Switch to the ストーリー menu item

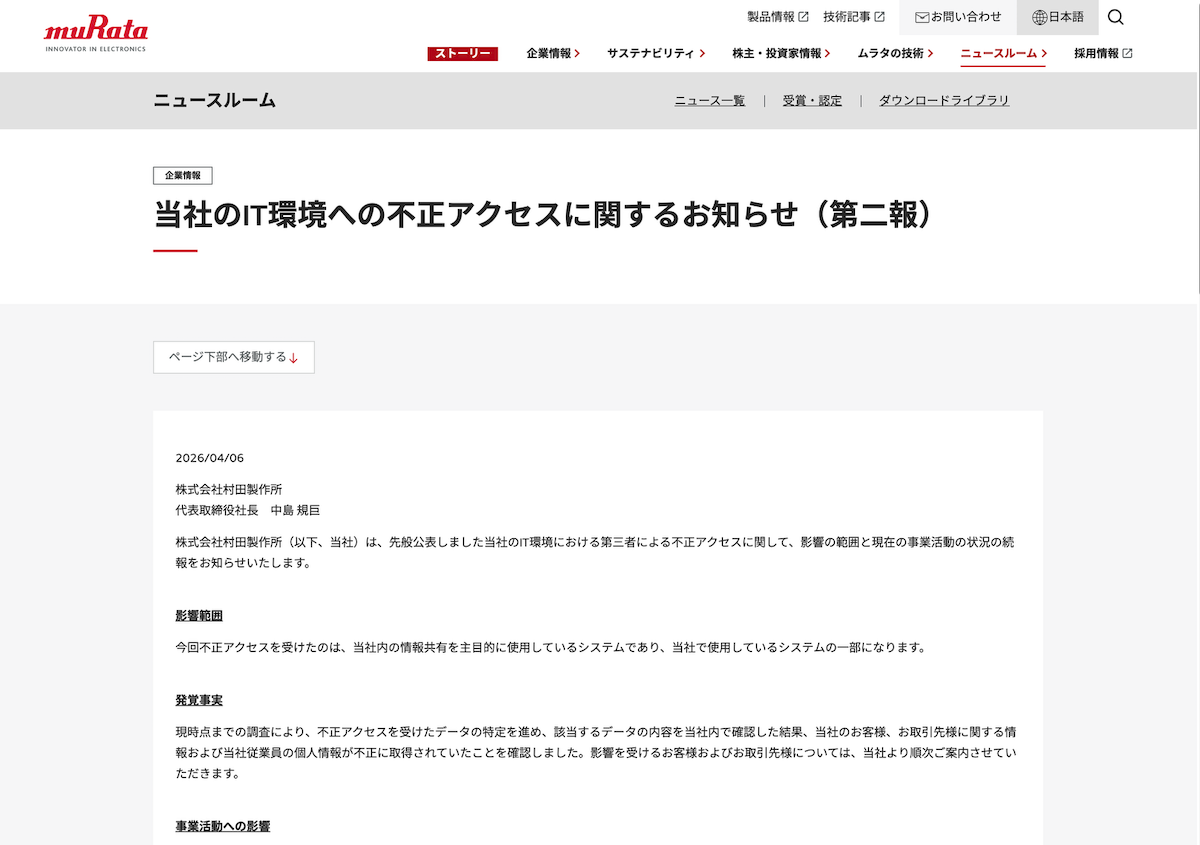(x=462, y=54)
